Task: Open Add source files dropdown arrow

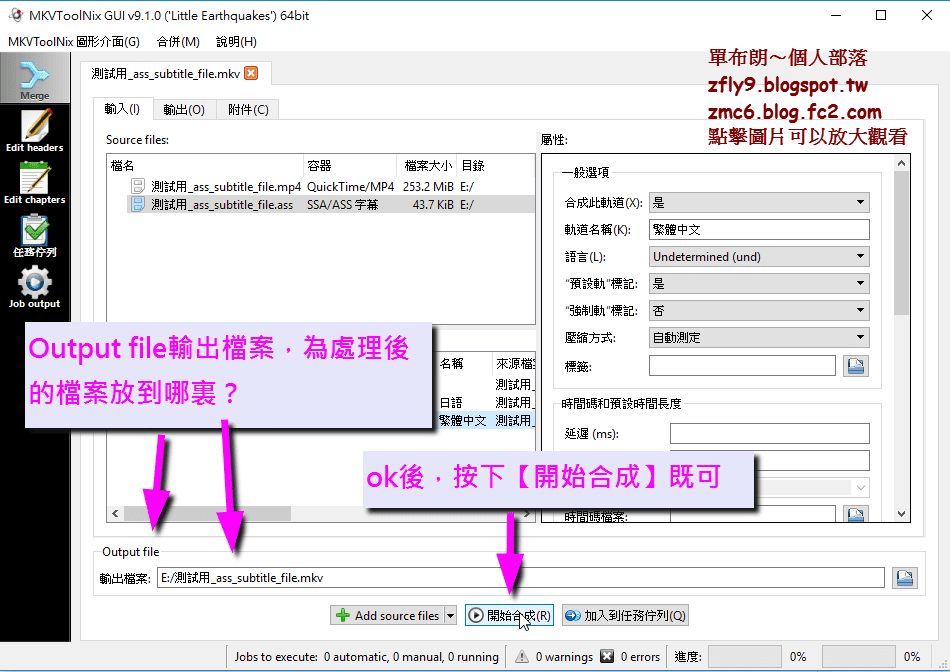Action: (x=450, y=616)
